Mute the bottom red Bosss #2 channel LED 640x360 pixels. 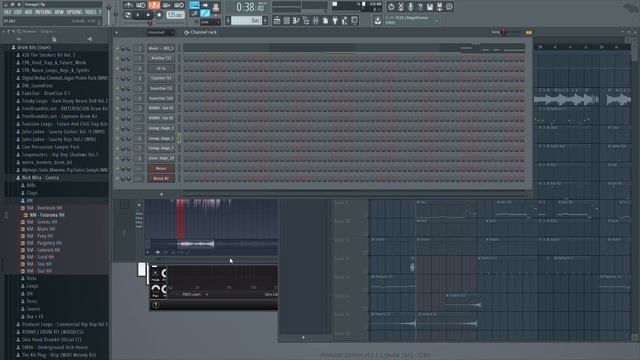click(117, 178)
